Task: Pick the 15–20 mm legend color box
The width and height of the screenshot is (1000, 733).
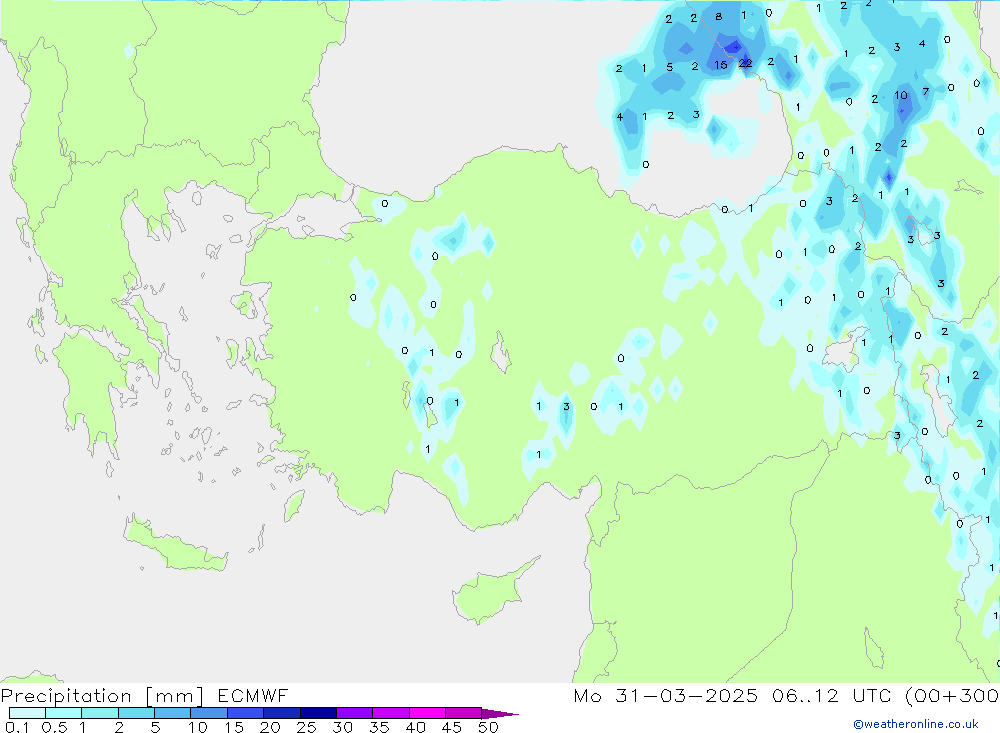Action: pos(245,713)
